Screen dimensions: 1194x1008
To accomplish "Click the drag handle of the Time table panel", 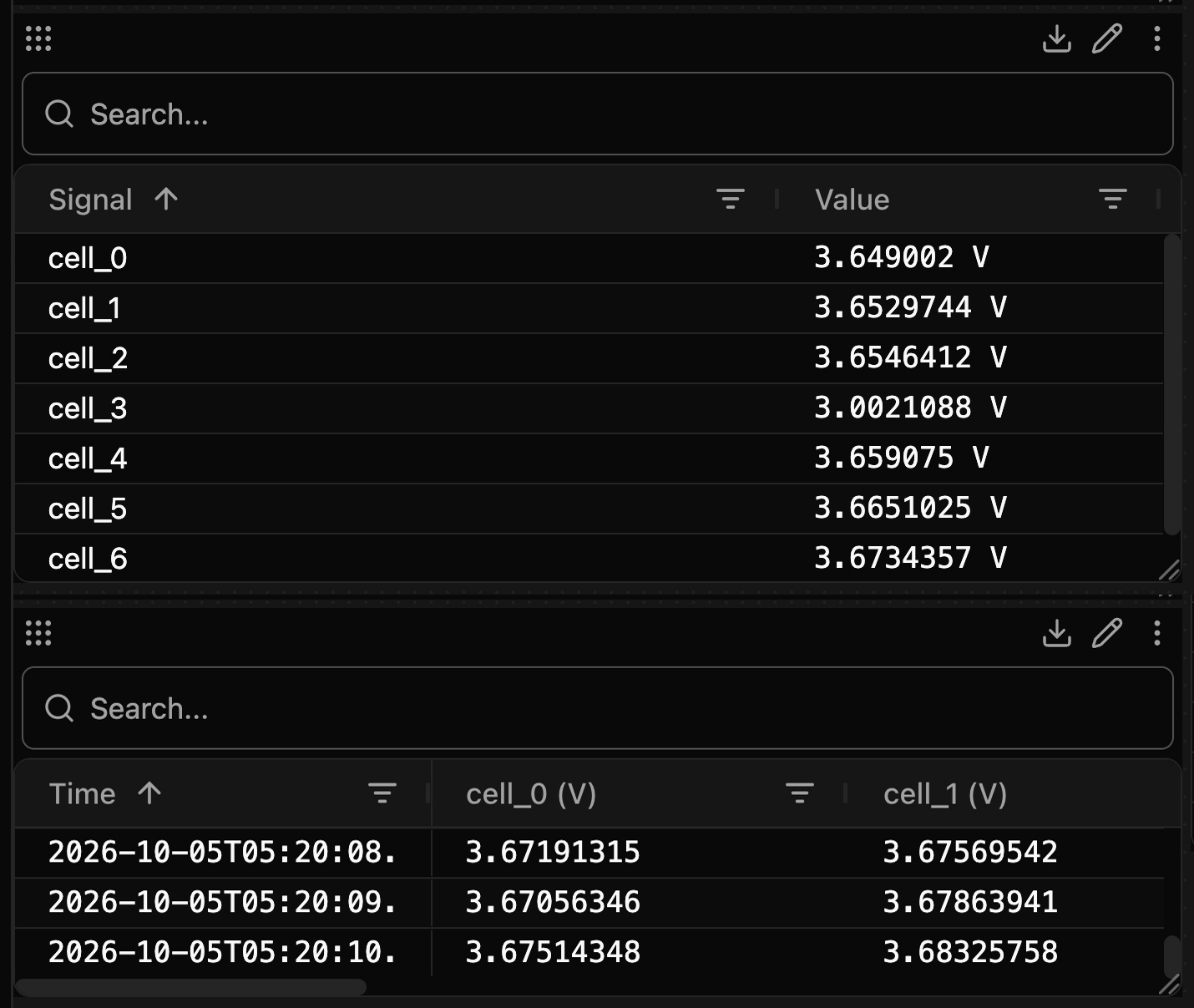I will pyautogui.click(x=38, y=633).
